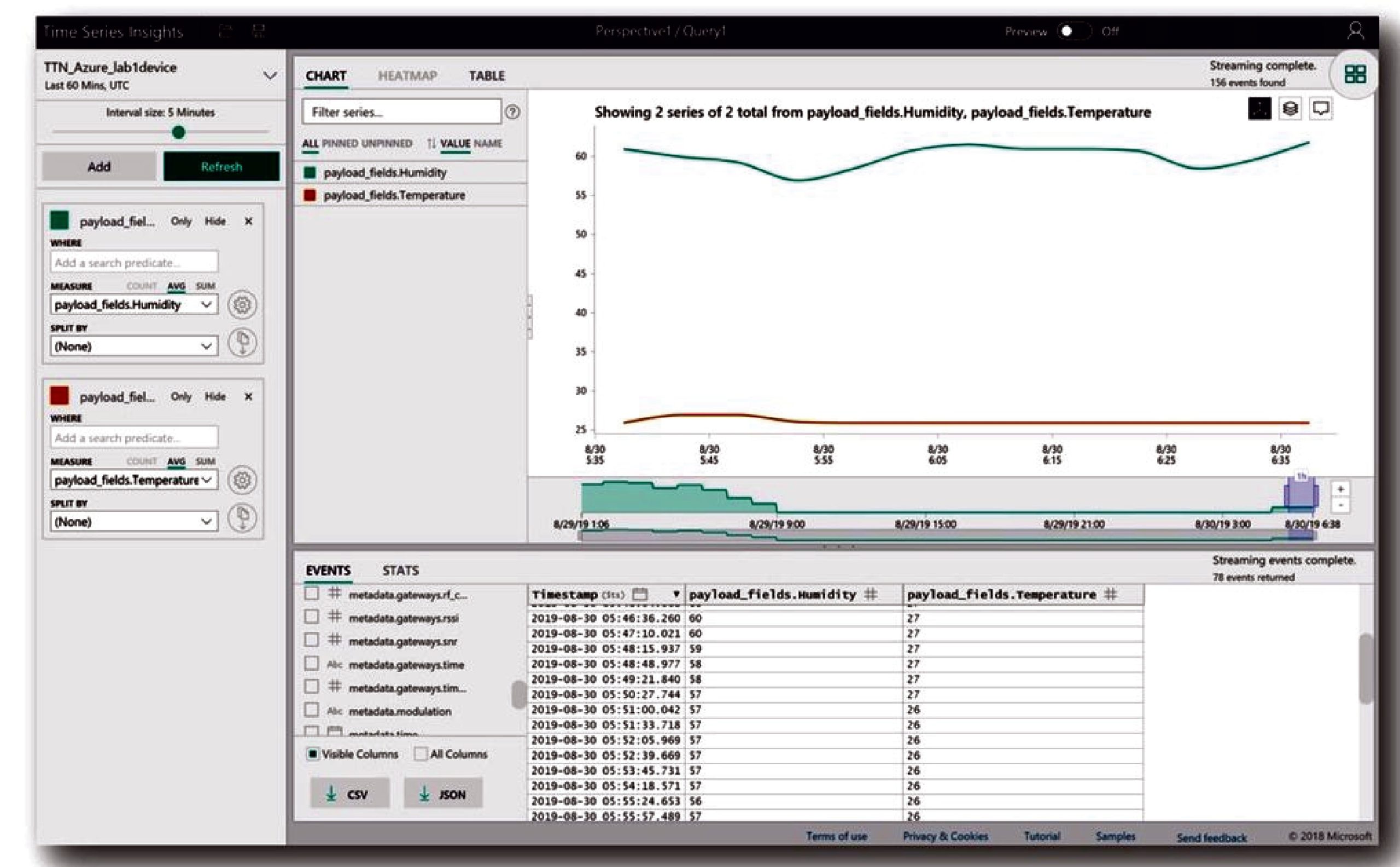Screen dimensions: 1400x867
Task: Click Humidity WHERE search predicate field
Action: [133, 262]
